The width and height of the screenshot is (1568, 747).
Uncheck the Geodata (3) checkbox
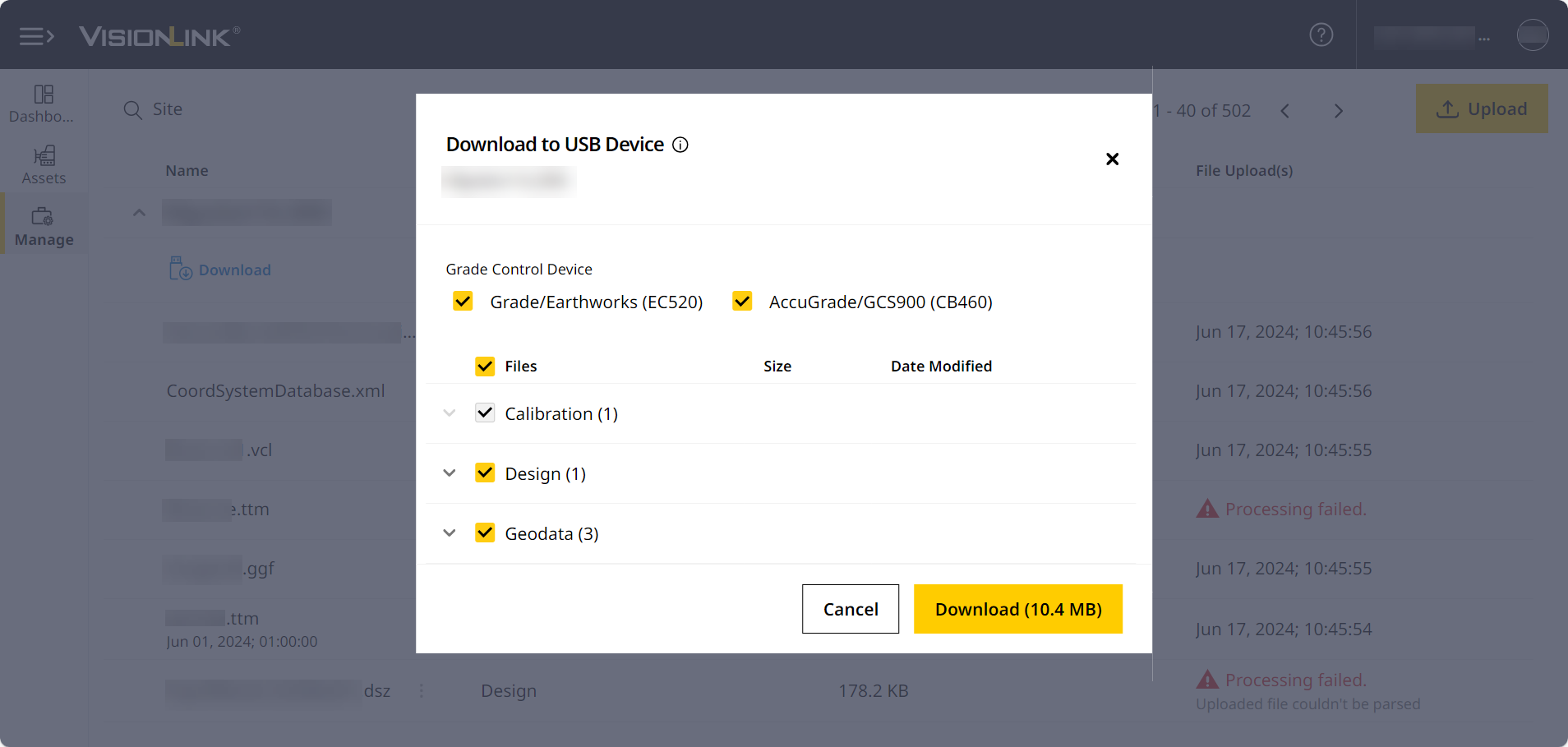(485, 533)
